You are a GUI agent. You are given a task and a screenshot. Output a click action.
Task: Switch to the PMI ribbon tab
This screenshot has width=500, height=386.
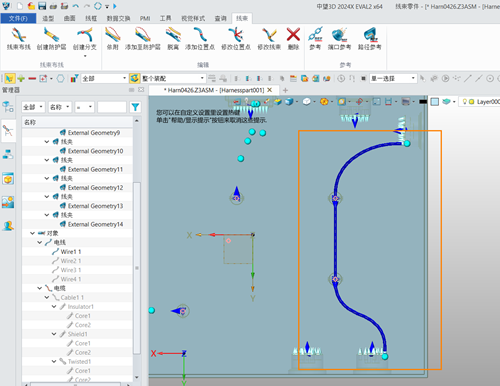tap(145, 18)
